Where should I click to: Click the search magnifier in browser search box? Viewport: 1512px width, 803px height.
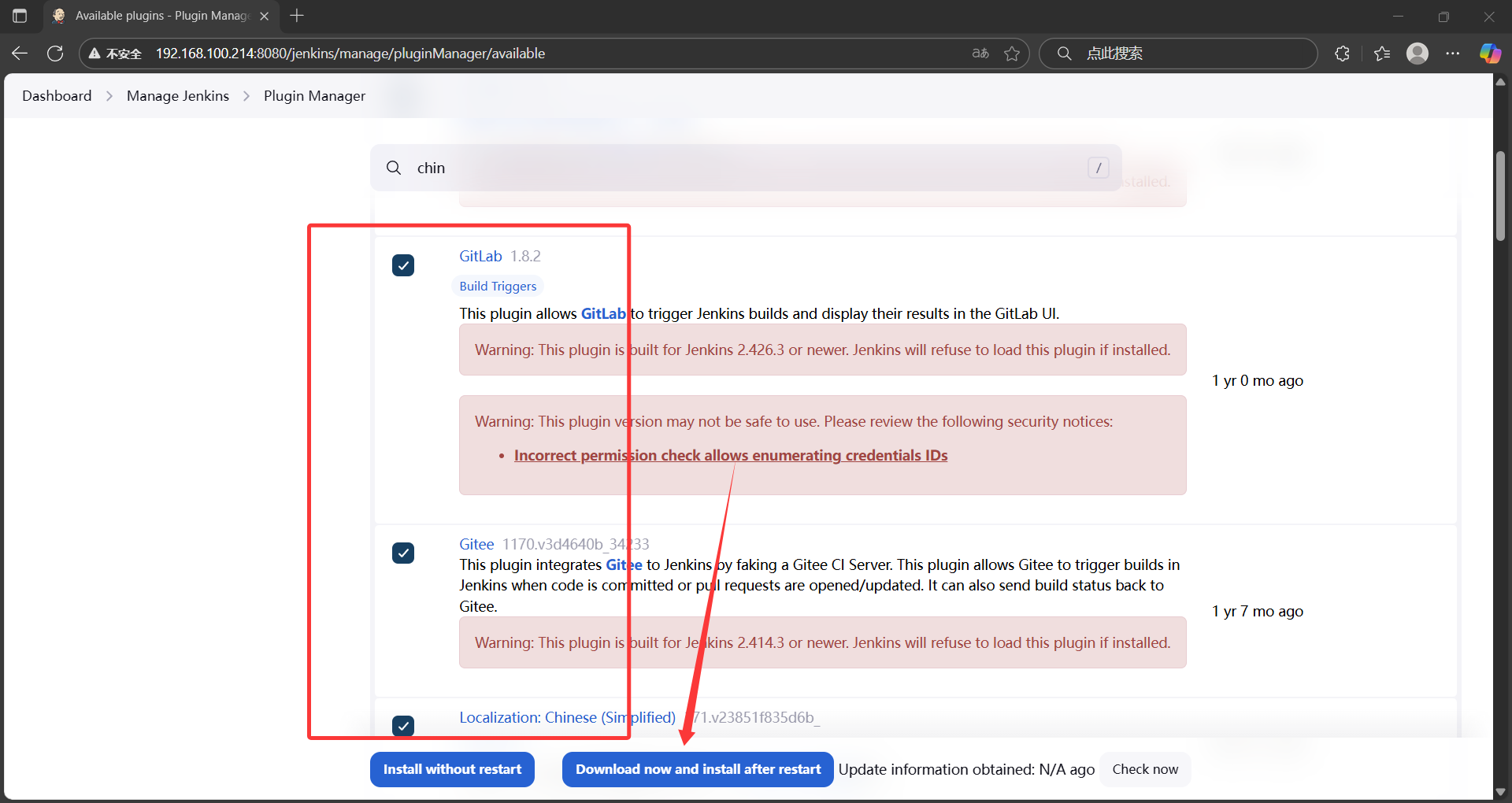1064,54
